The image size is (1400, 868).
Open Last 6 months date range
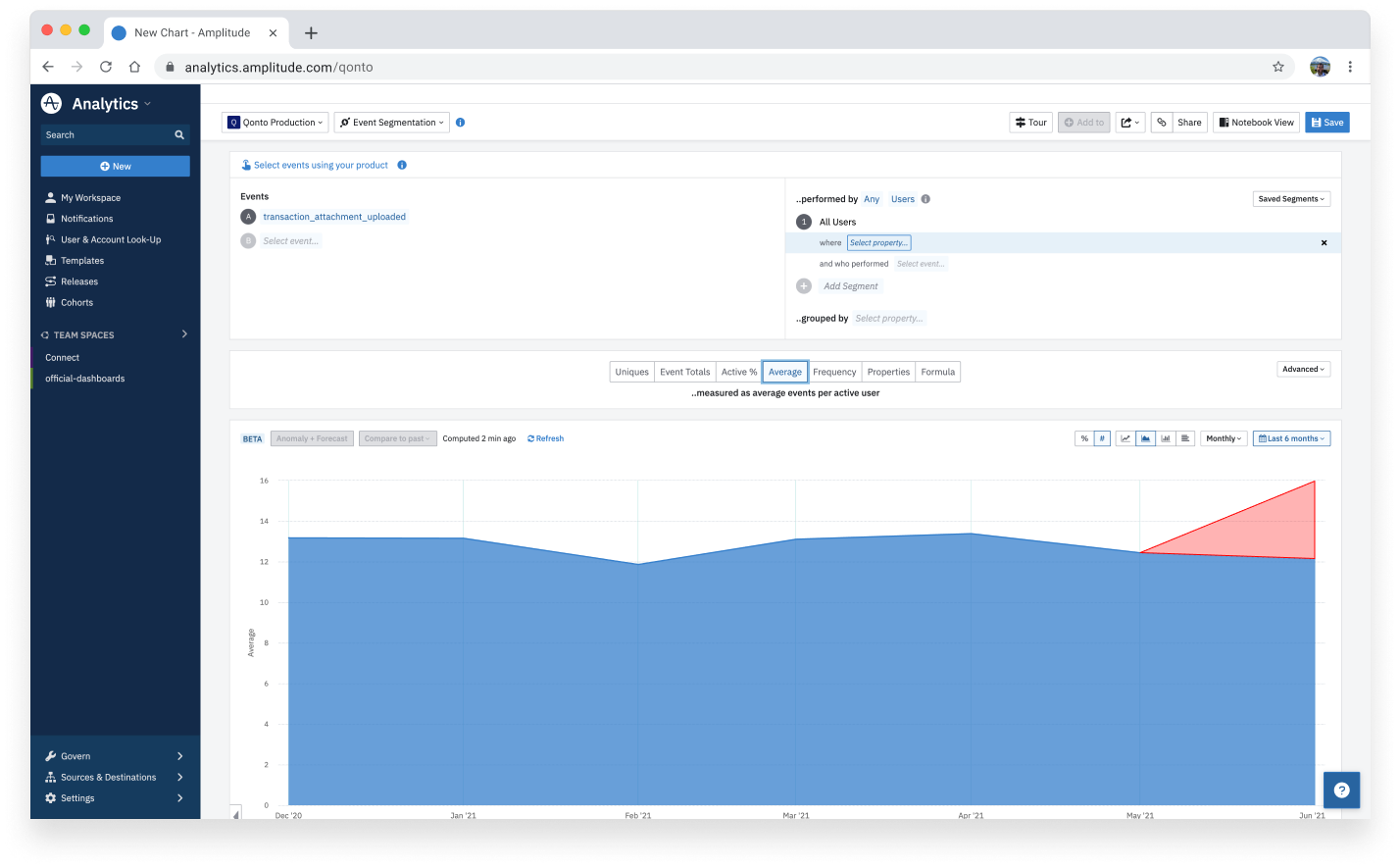pos(1291,438)
